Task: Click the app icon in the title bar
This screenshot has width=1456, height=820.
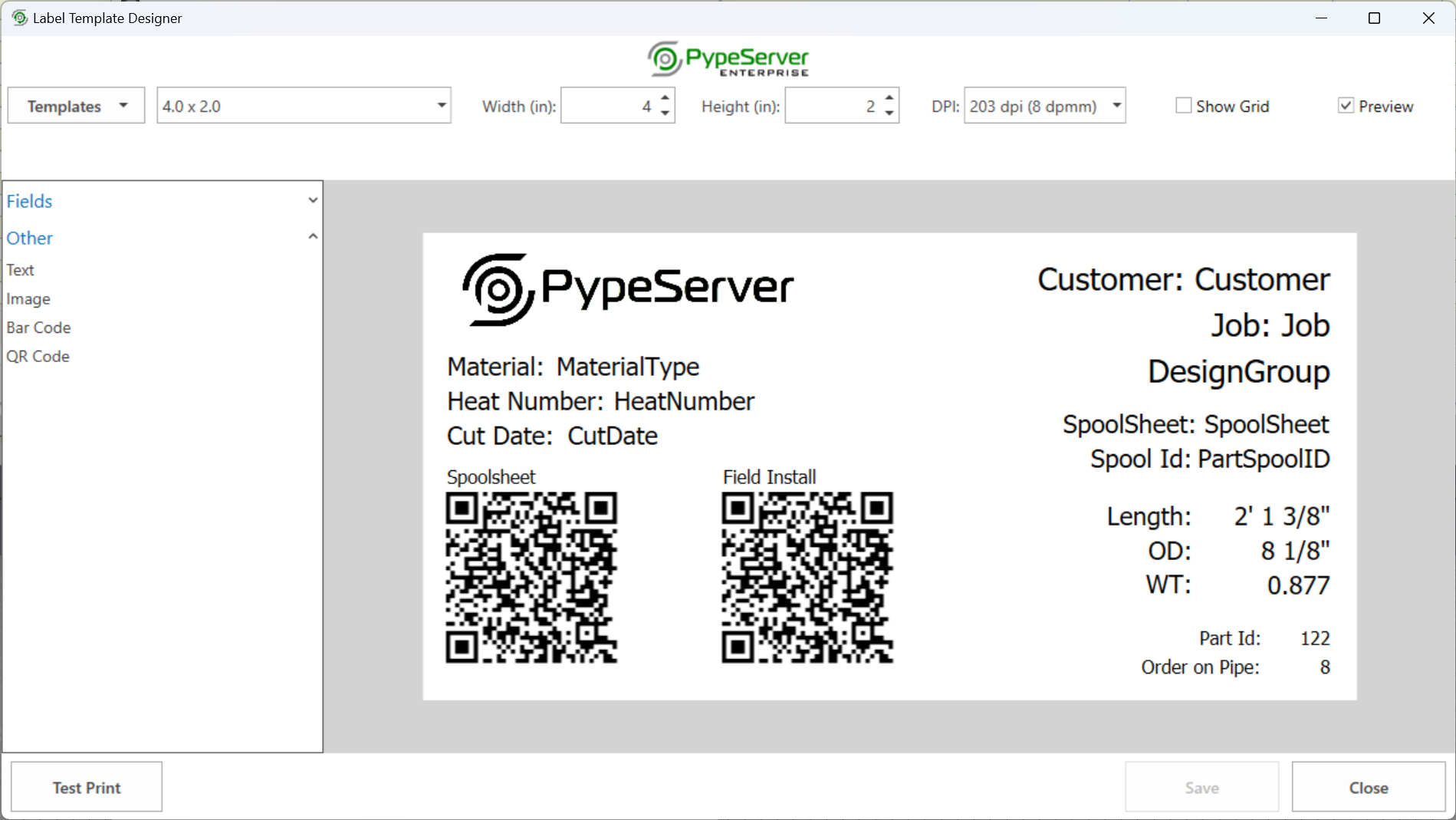Action: point(18,17)
